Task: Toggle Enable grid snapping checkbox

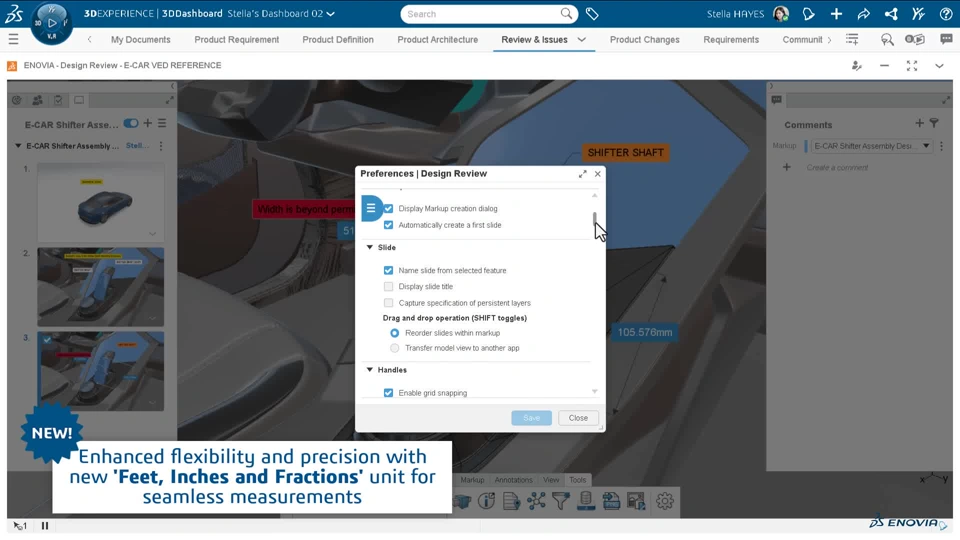Action: click(x=388, y=393)
